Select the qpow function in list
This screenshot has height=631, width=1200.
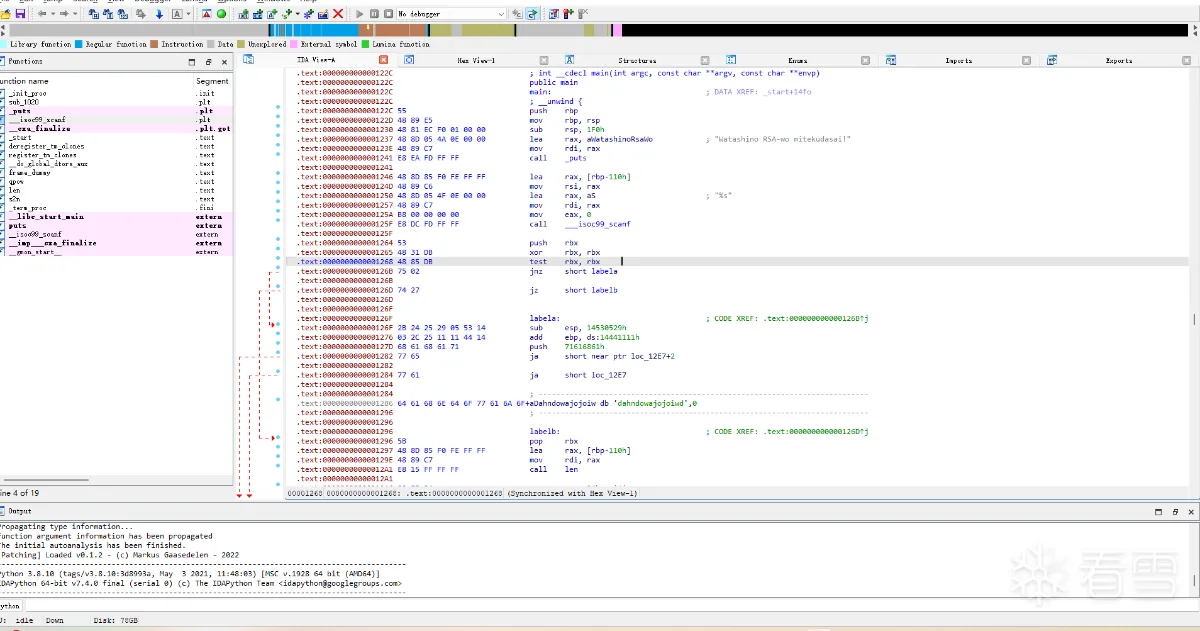pyautogui.click(x=16, y=181)
